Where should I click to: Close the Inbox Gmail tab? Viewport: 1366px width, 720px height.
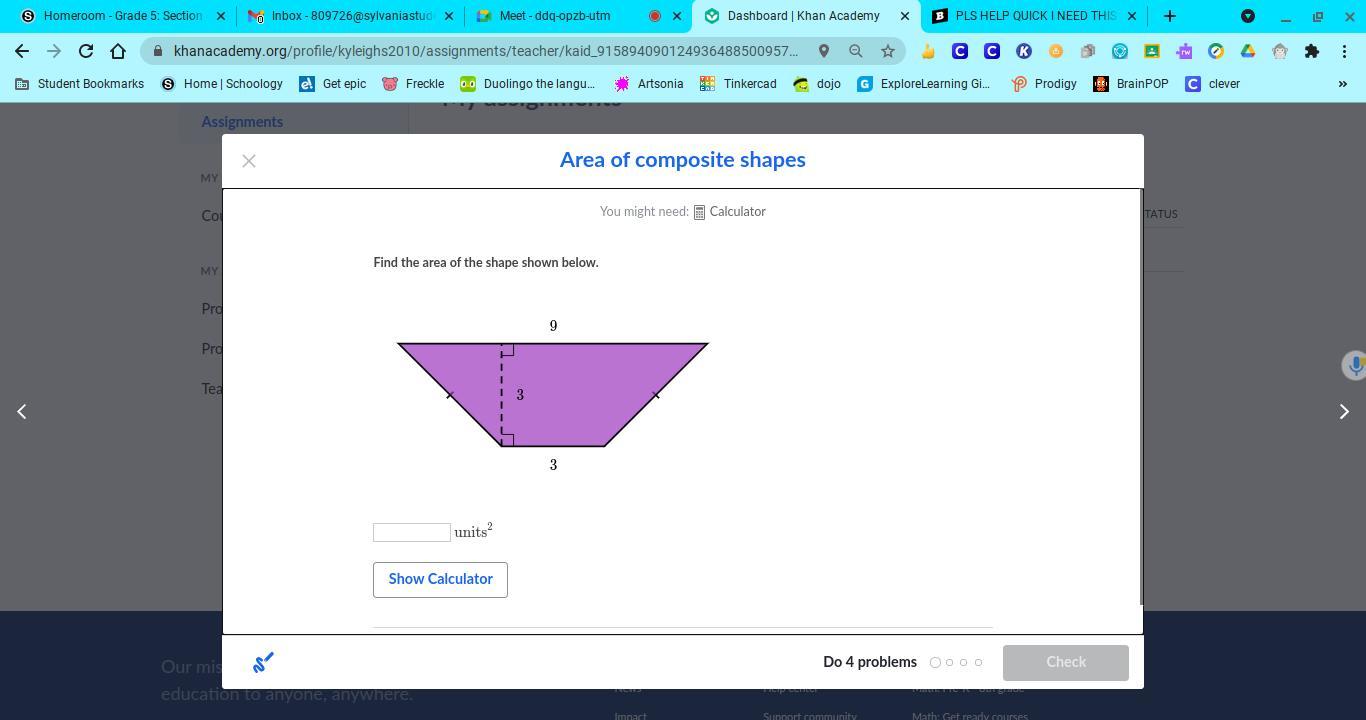[x=449, y=16]
